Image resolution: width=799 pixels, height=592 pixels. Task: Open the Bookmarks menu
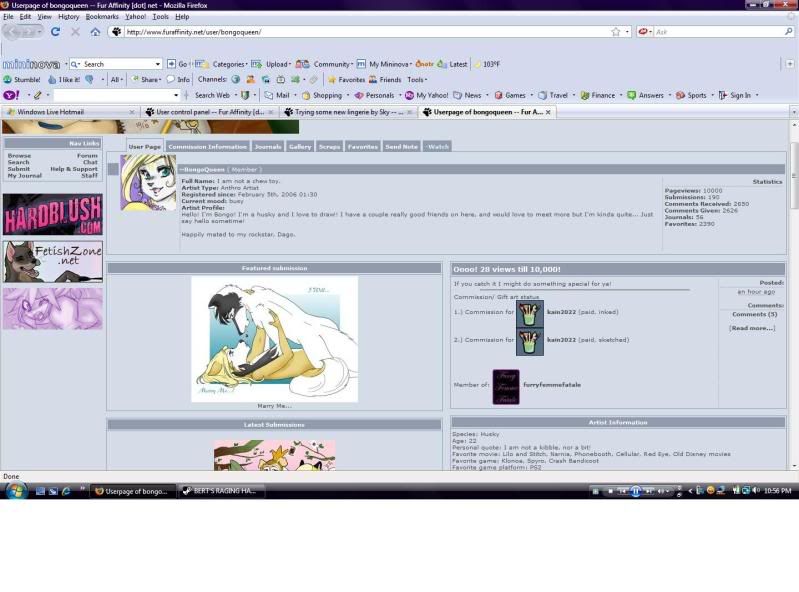point(102,17)
